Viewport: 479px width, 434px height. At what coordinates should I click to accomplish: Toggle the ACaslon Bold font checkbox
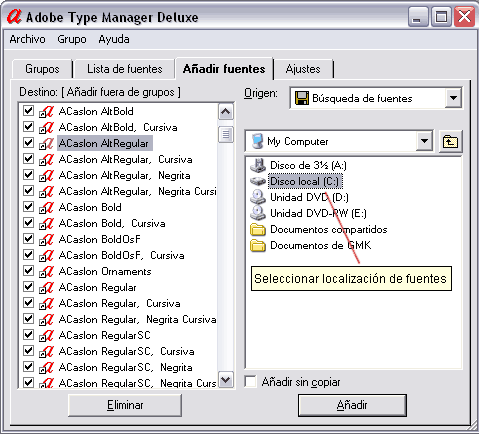tap(29, 206)
